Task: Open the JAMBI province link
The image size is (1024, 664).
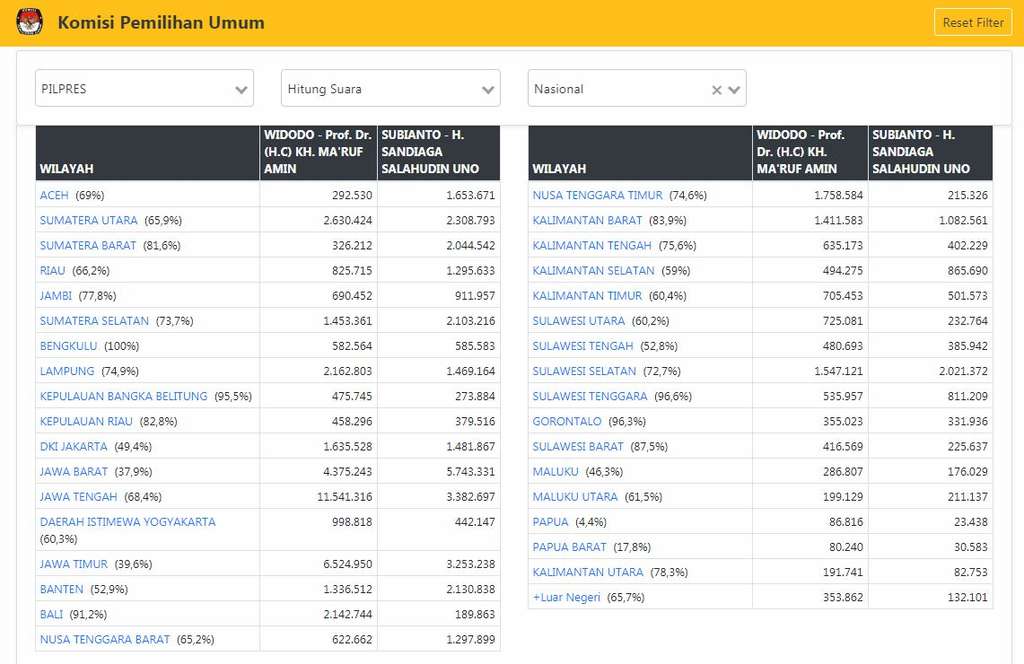Action: pyautogui.click(x=56, y=296)
